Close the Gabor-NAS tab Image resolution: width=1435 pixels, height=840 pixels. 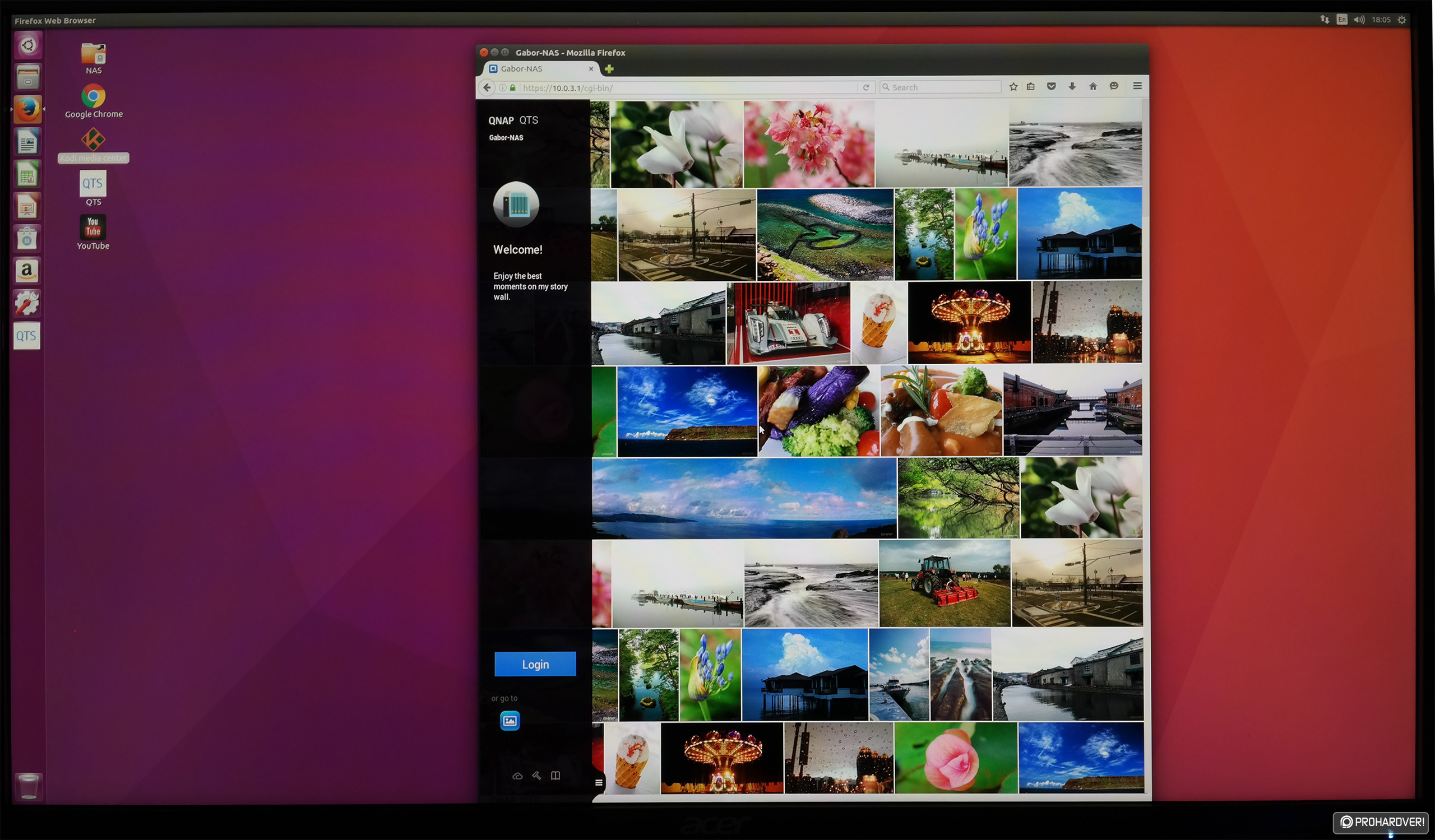tap(591, 69)
